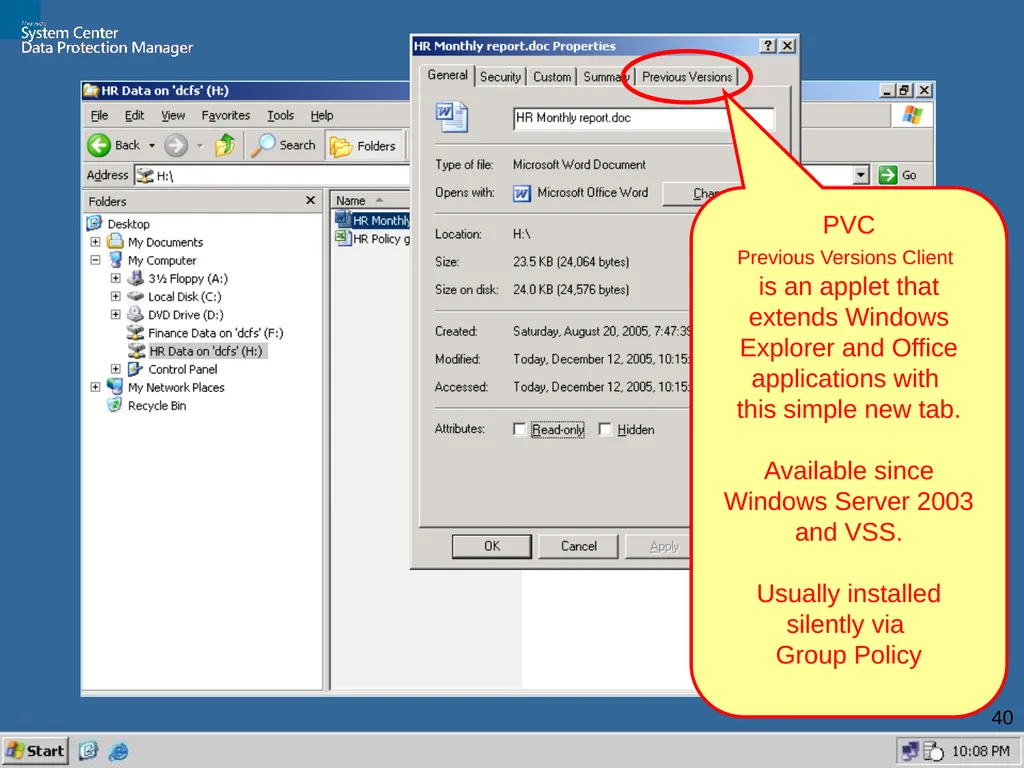Click the My Documents folder icon
This screenshot has width=1024, height=768.
pos(115,242)
